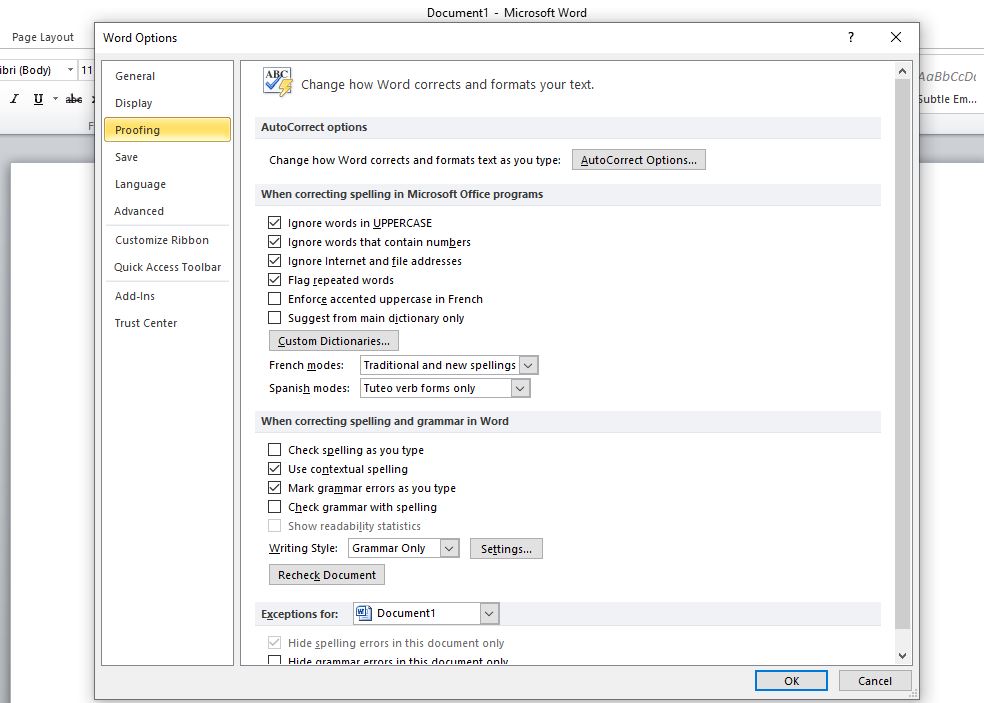This screenshot has height=703, width=984.
Task: Select the Save category
Action: (167, 157)
